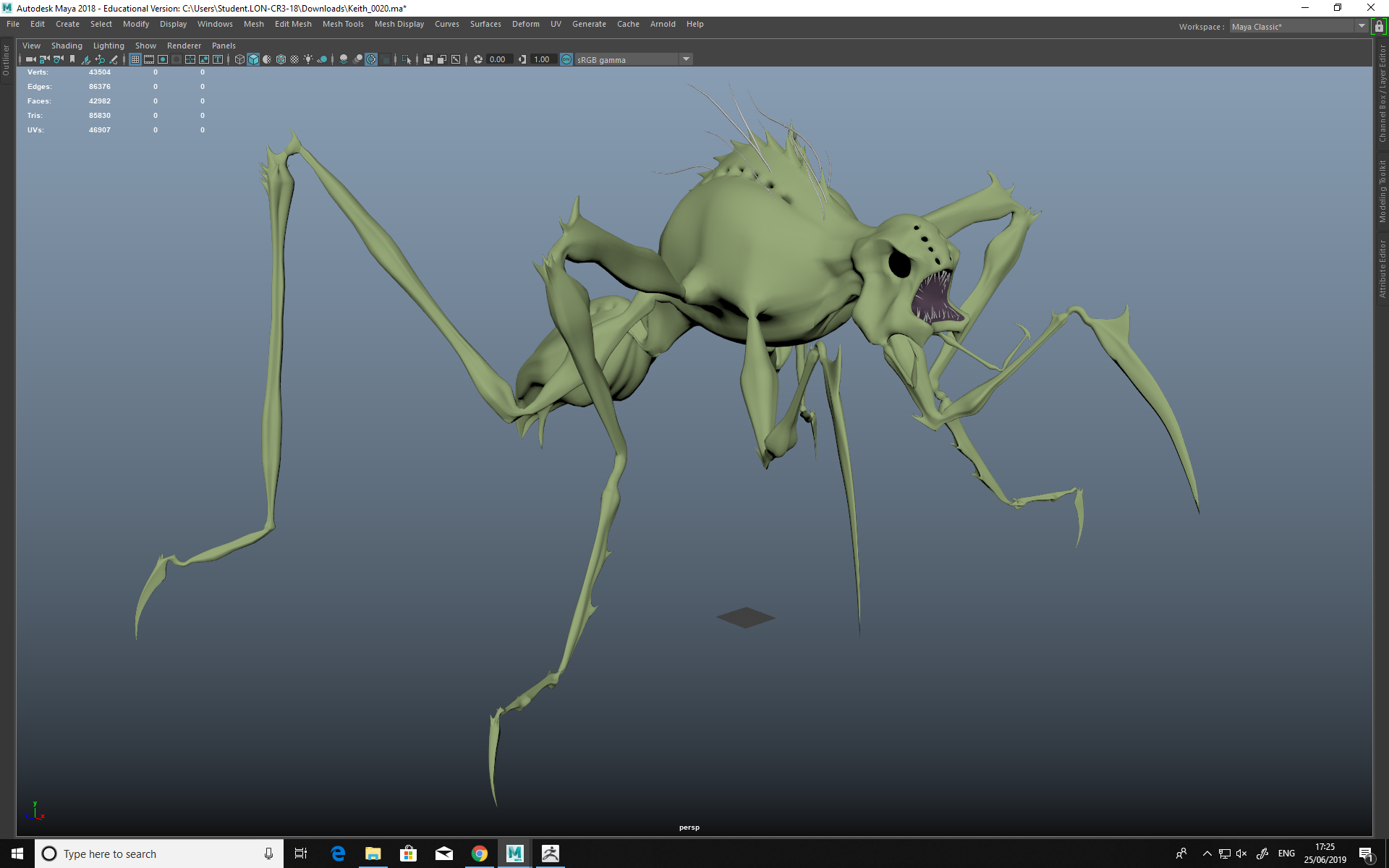The width and height of the screenshot is (1389, 868).
Task: Open the panel Show menu
Action: [145, 46]
